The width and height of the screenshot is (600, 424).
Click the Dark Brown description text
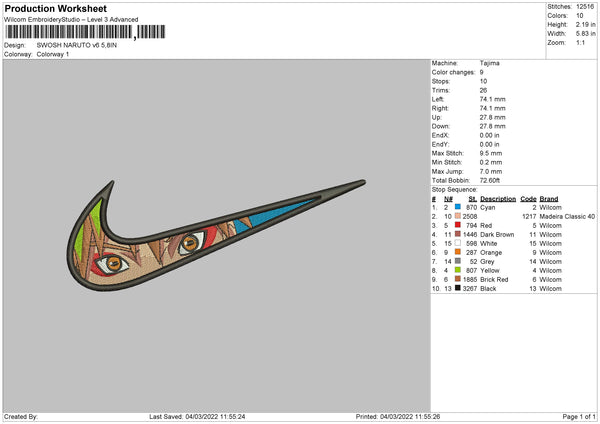pyautogui.click(x=497, y=235)
